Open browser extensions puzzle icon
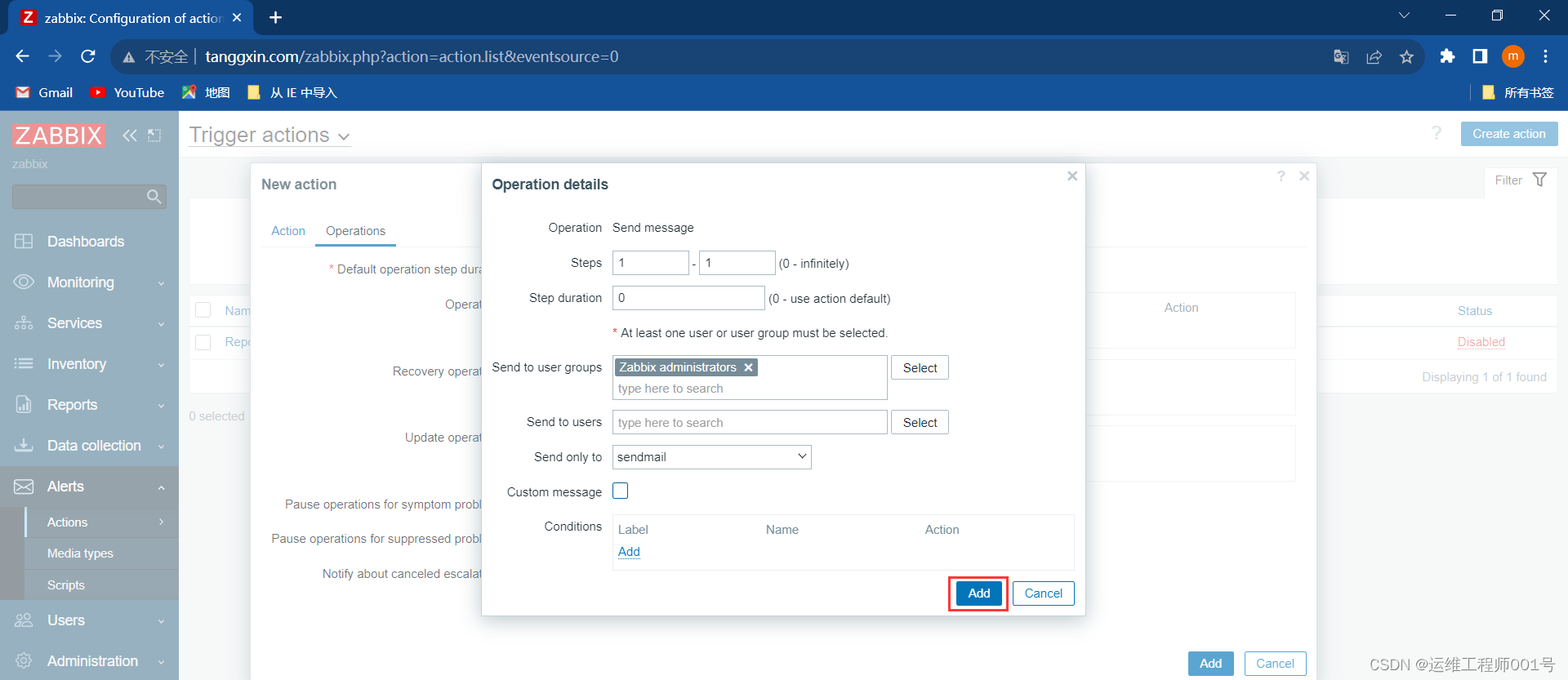 [x=1447, y=56]
